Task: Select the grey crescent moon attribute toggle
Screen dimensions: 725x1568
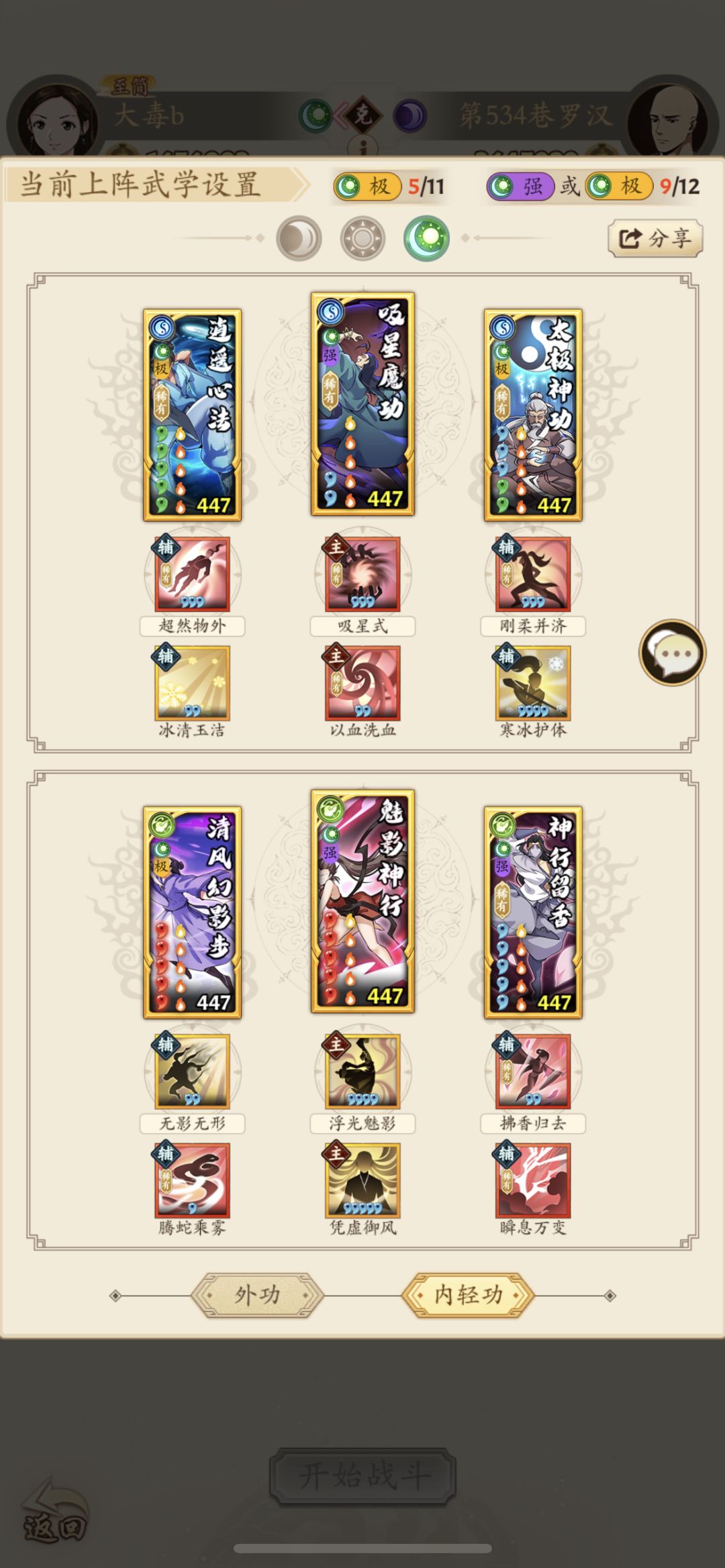Action: (x=299, y=238)
